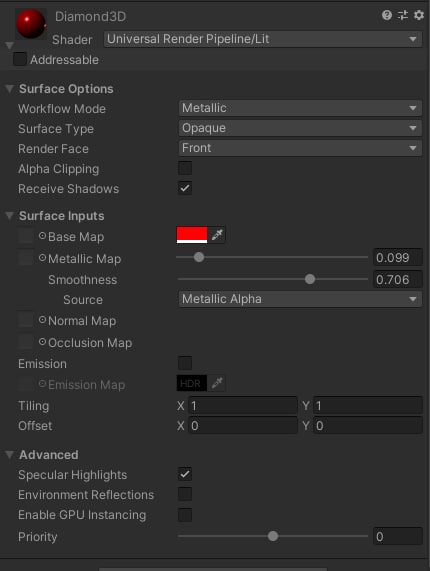The image size is (430, 571).
Task: Uncheck Receive Shadows
Action: pos(185,188)
